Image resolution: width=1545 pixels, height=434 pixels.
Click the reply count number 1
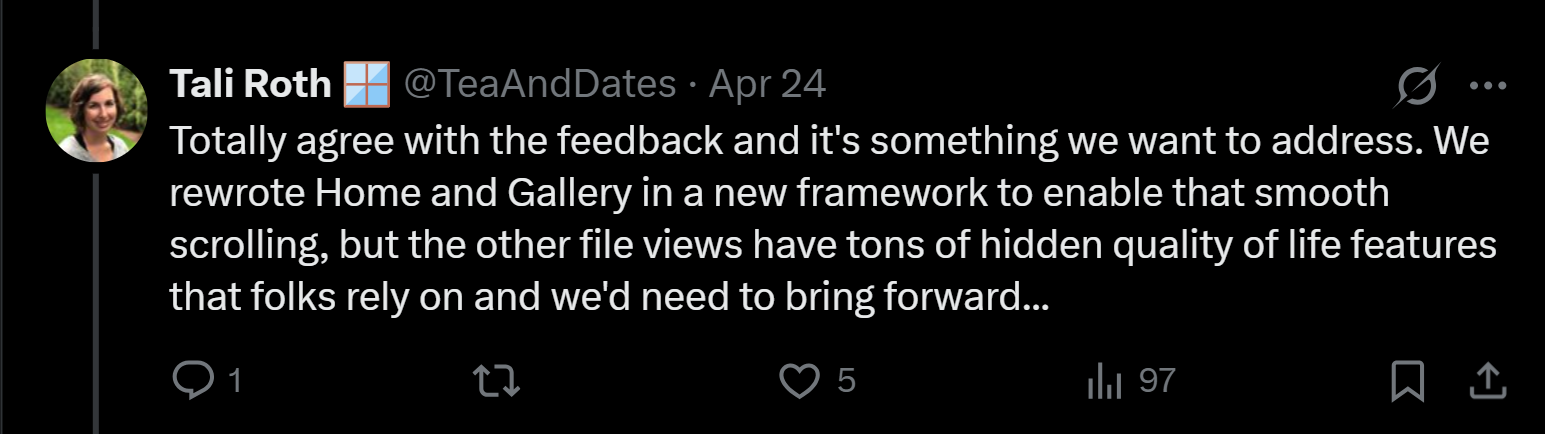(x=234, y=381)
